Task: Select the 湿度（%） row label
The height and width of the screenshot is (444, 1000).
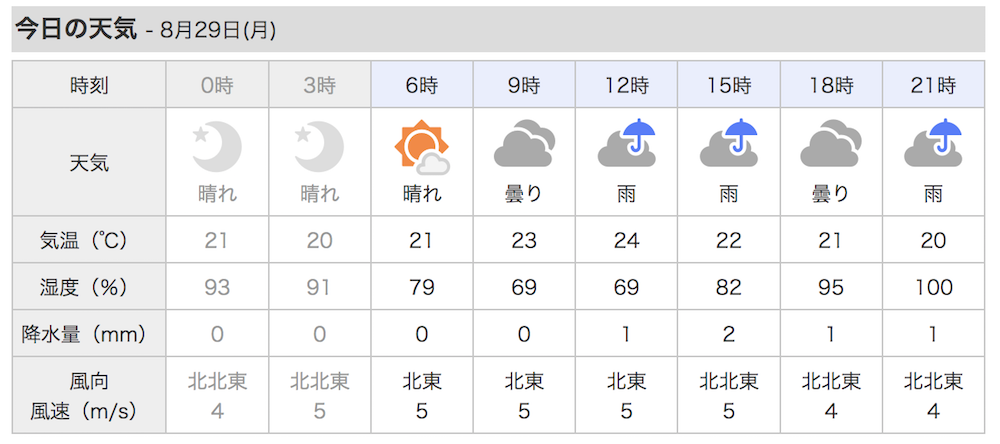Action: pos(89,287)
